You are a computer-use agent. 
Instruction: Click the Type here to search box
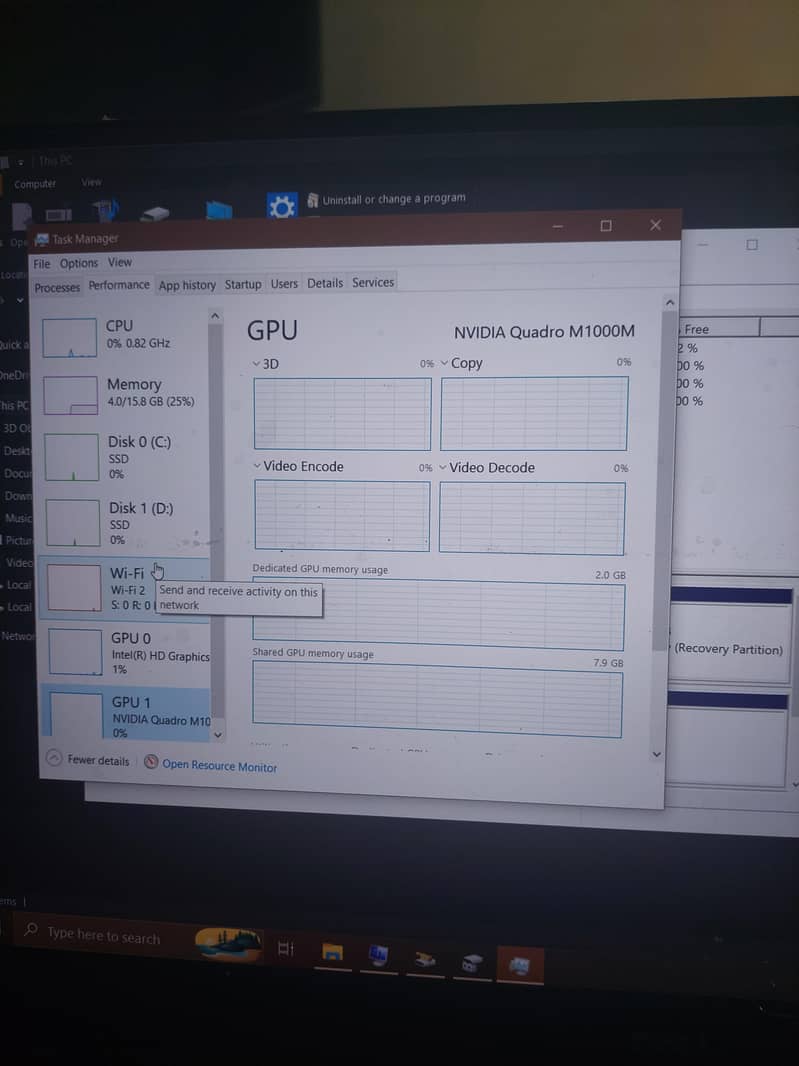pyautogui.click(x=103, y=936)
